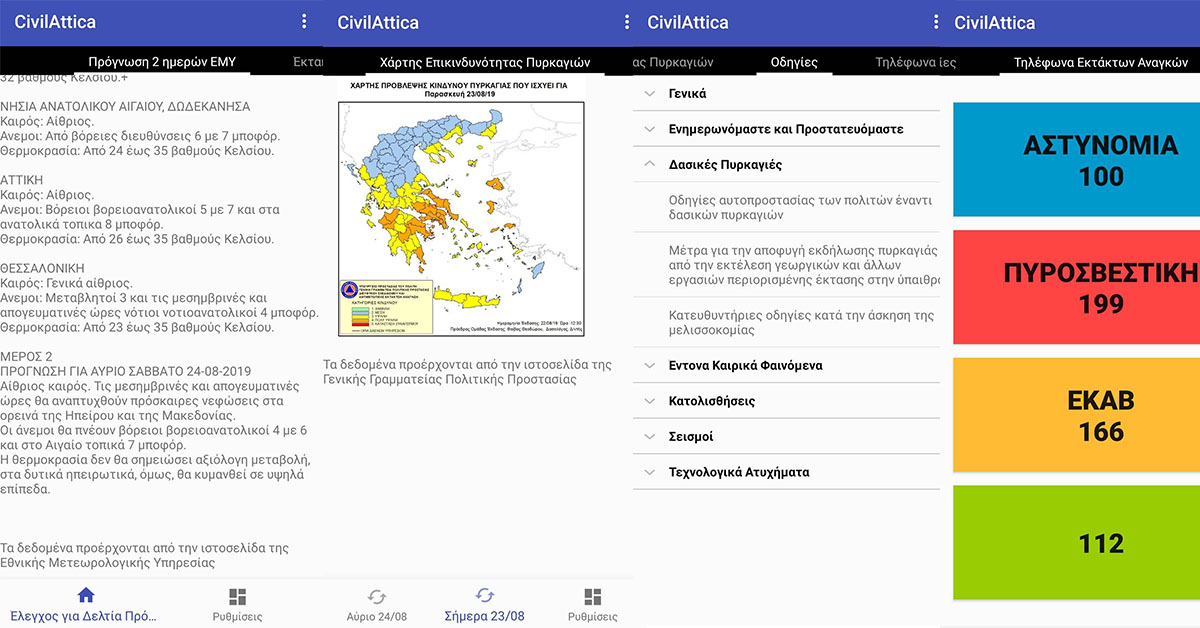This screenshot has width=1200, height=628.
Task: Select the Χάρτης Επικινδυνότητας Πυρκαγιών tab
Action: tap(485, 61)
